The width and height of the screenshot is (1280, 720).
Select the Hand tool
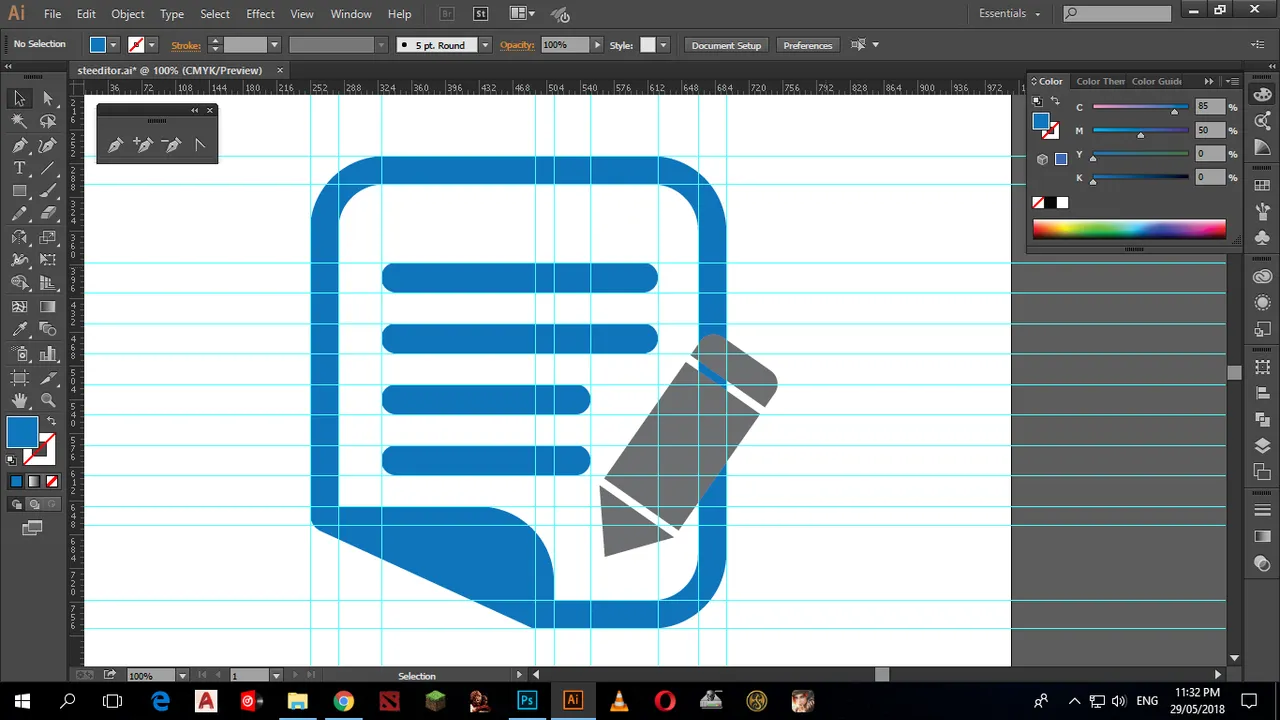coord(19,401)
